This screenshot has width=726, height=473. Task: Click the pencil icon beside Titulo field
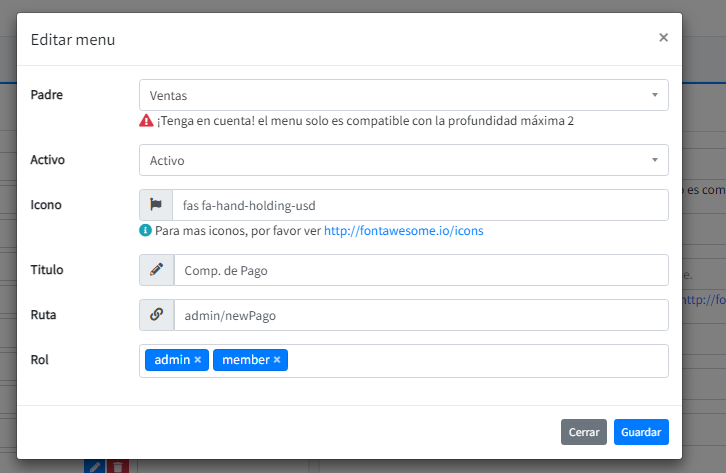(x=156, y=270)
